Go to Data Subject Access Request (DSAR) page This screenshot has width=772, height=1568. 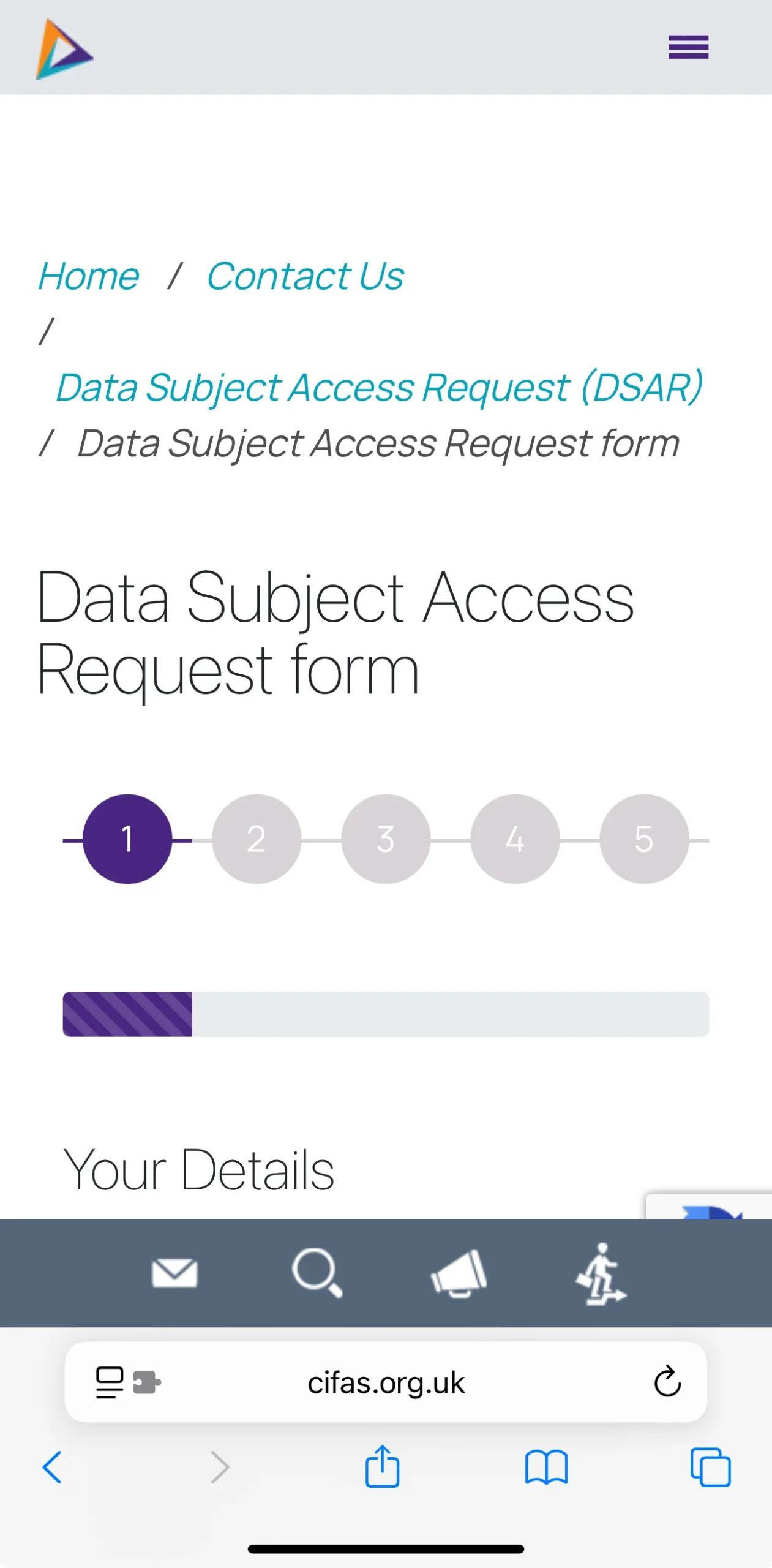pos(379,388)
